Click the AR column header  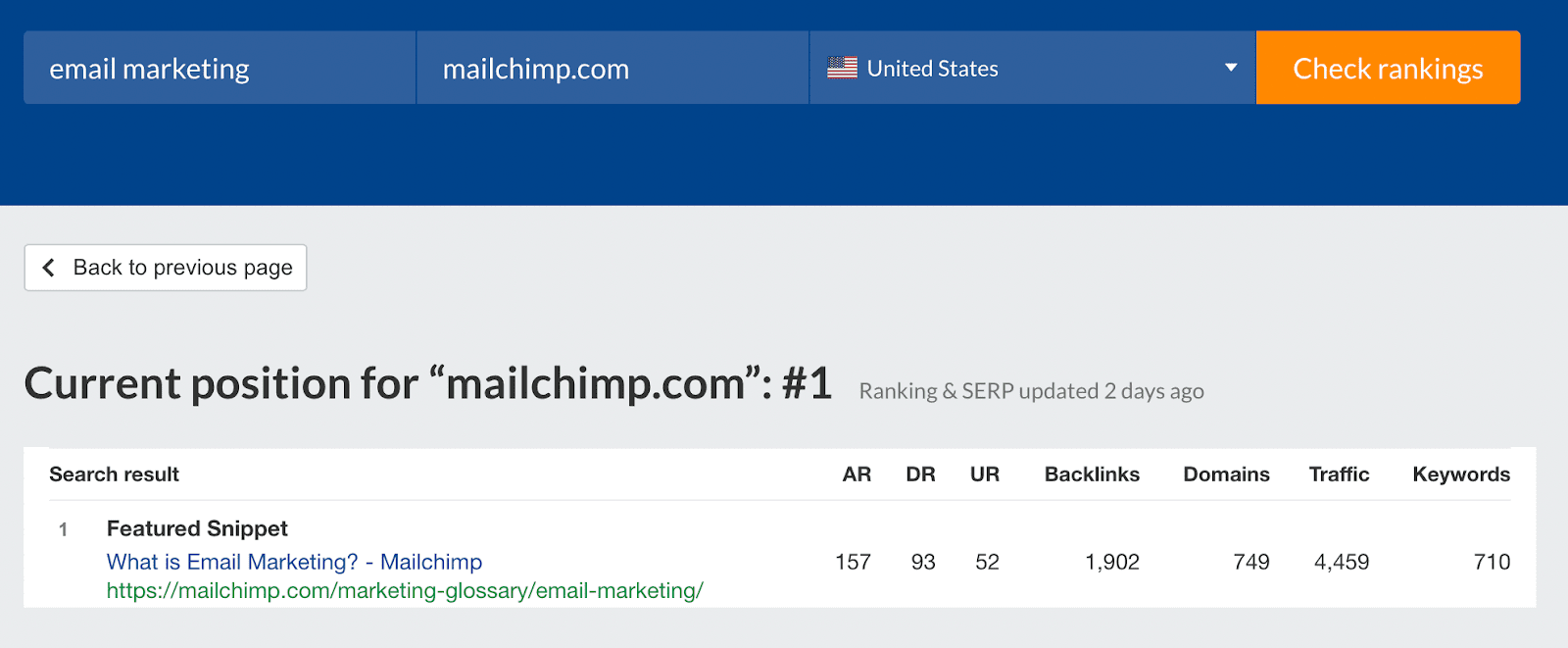(857, 474)
